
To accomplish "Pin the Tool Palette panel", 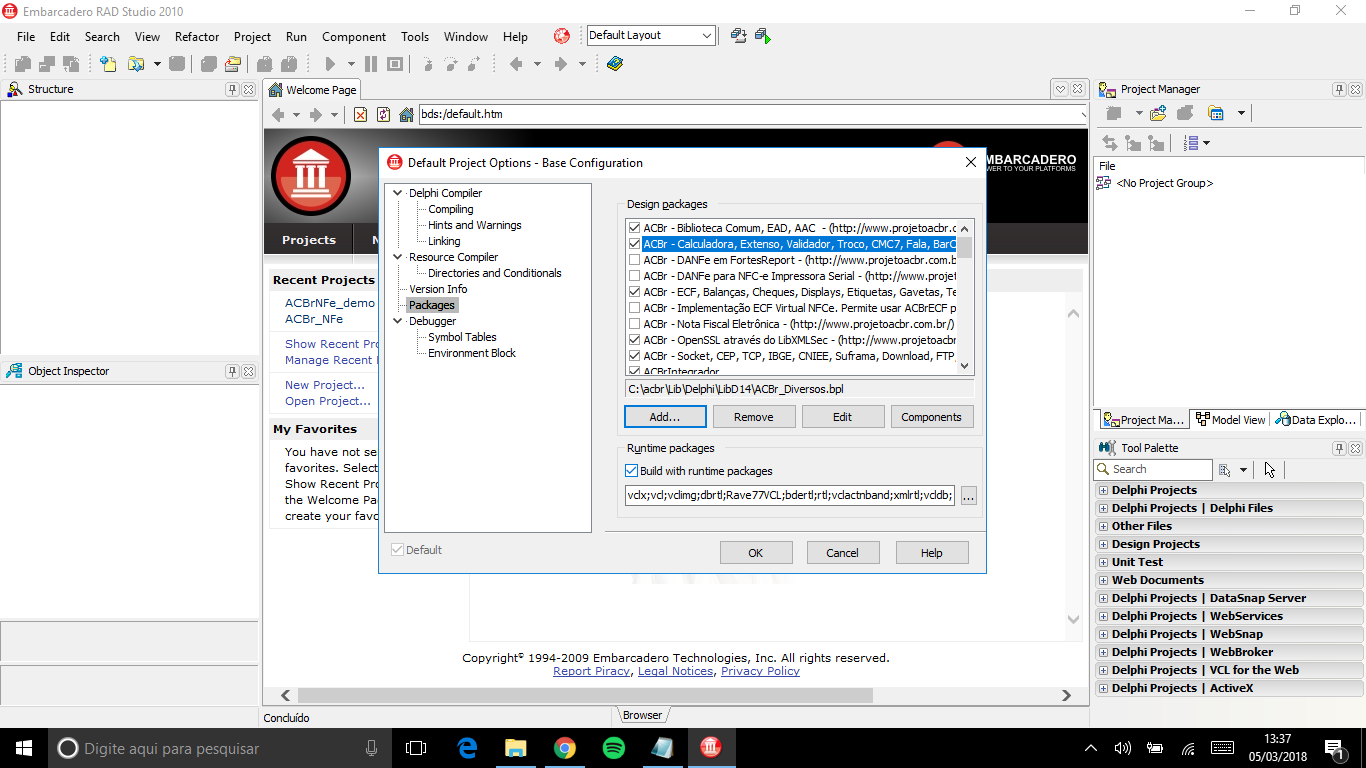I will click(x=1339, y=448).
